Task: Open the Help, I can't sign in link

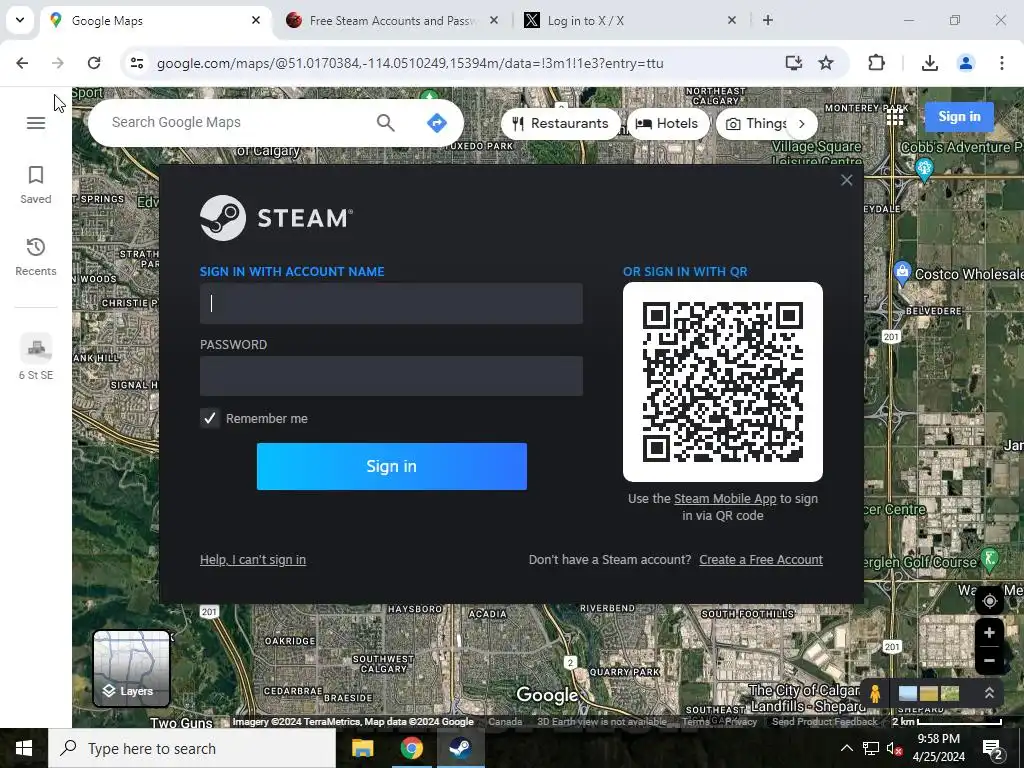Action: tap(253, 560)
